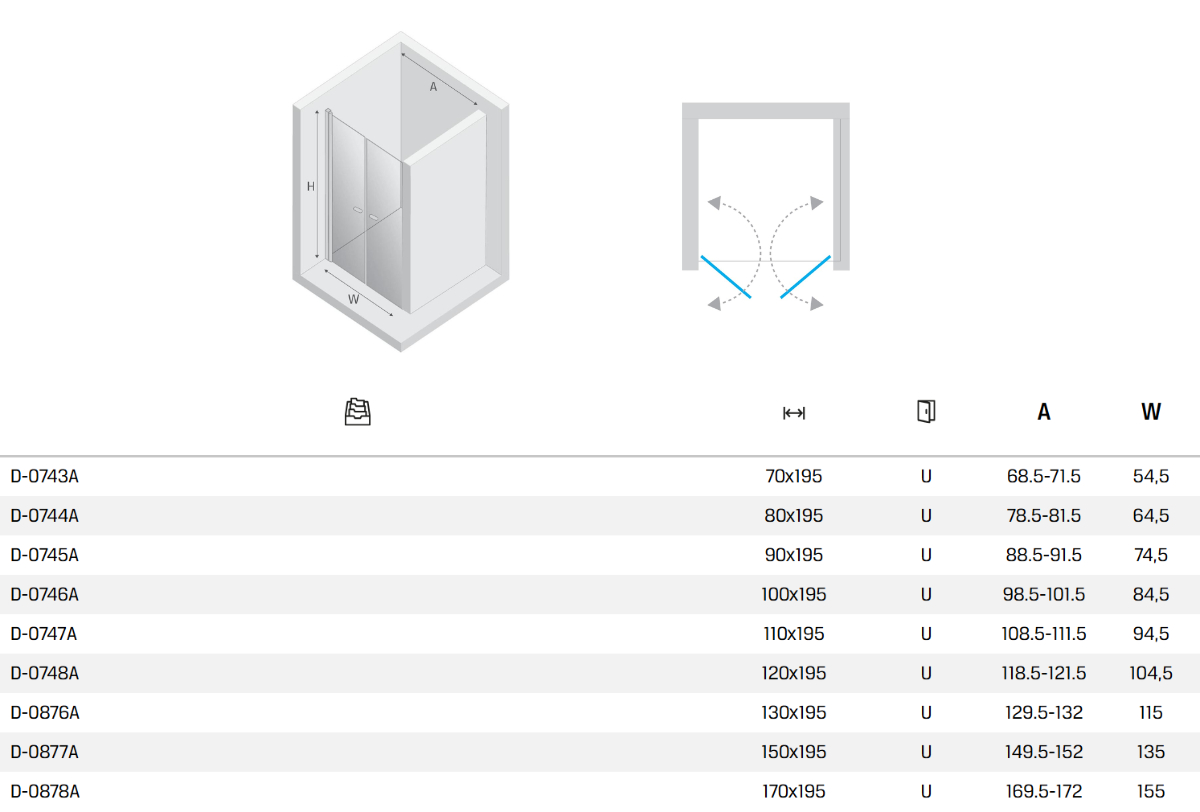Screen dimensions: 1200x812
Task: Select product code D-0744A
Action: 45,516
